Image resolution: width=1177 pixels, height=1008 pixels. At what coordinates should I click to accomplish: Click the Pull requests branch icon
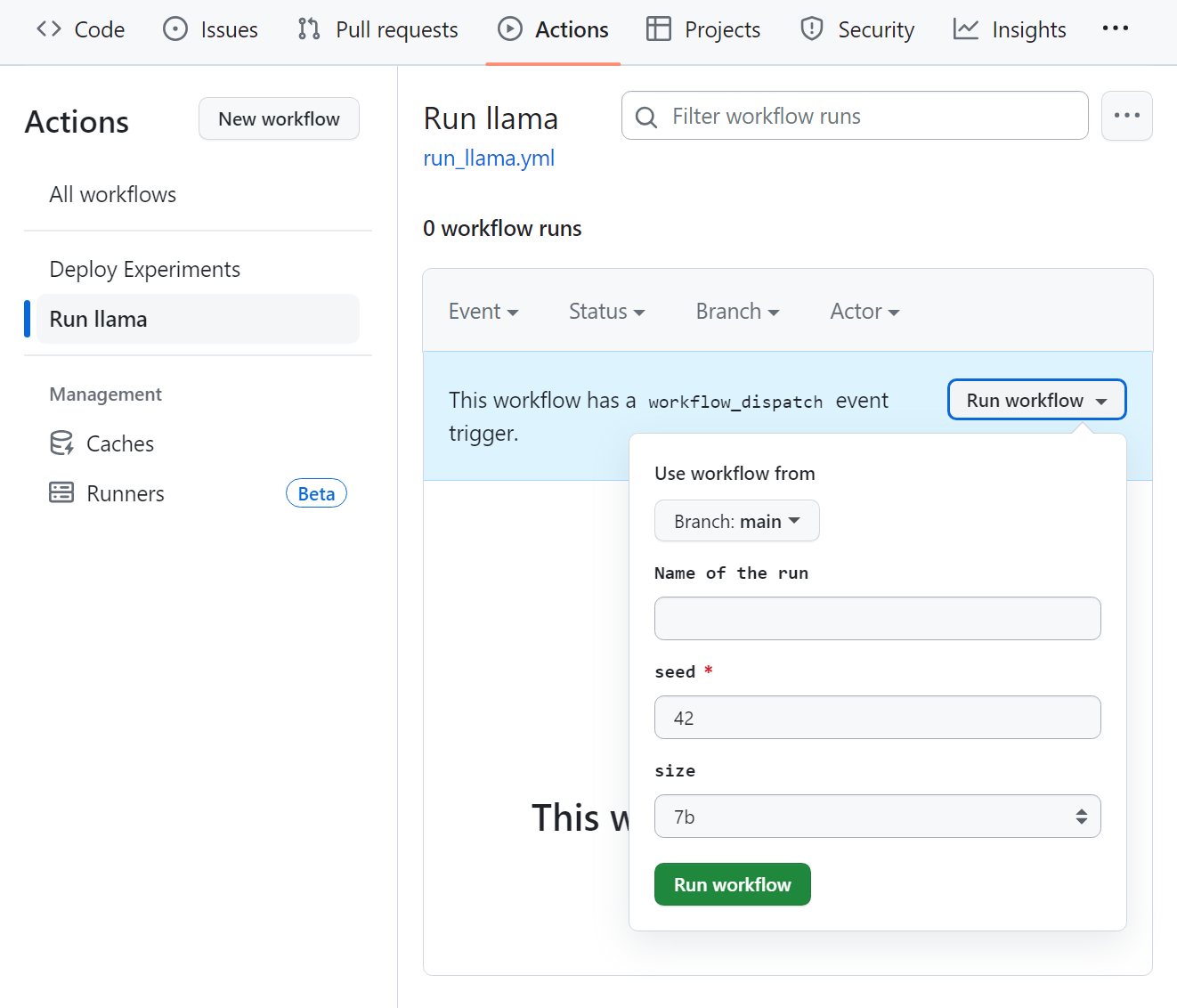point(309,29)
